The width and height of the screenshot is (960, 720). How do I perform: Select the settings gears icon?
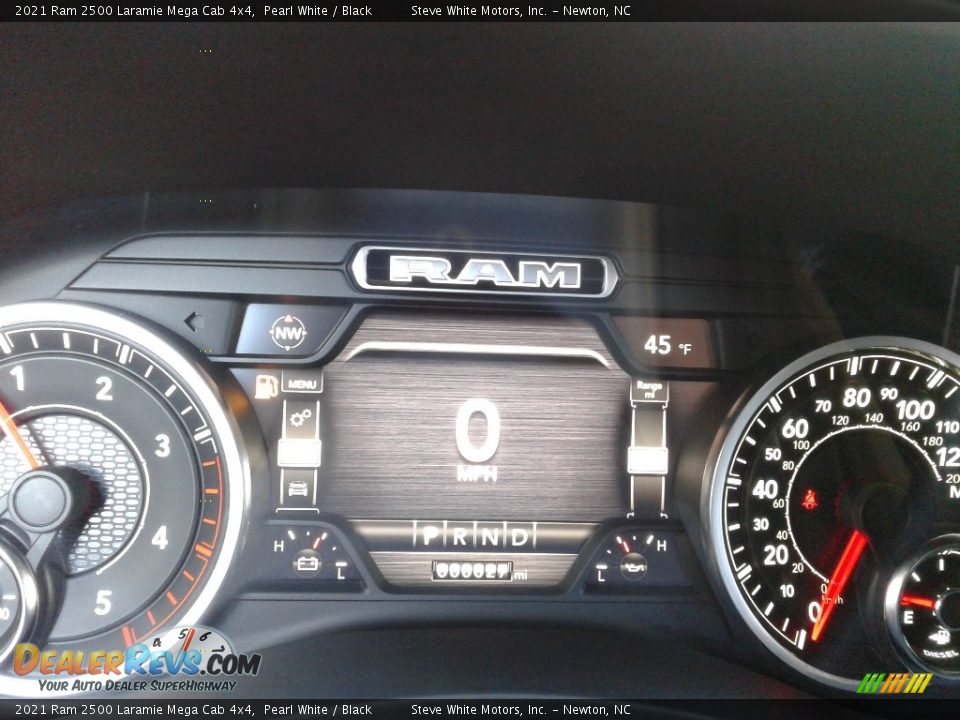pos(300,419)
